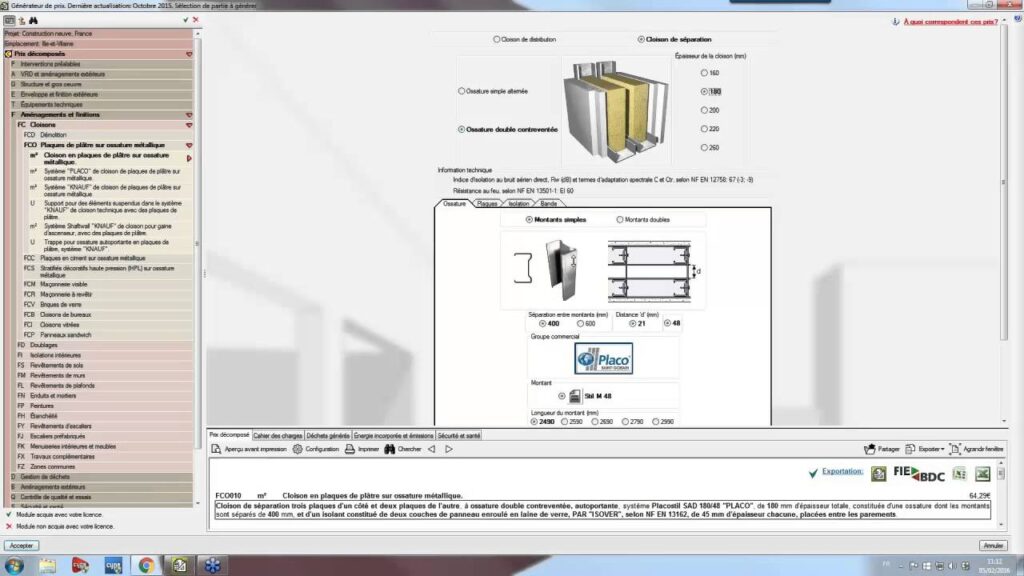Open the Cahier des charges tab

coord(279,435)
